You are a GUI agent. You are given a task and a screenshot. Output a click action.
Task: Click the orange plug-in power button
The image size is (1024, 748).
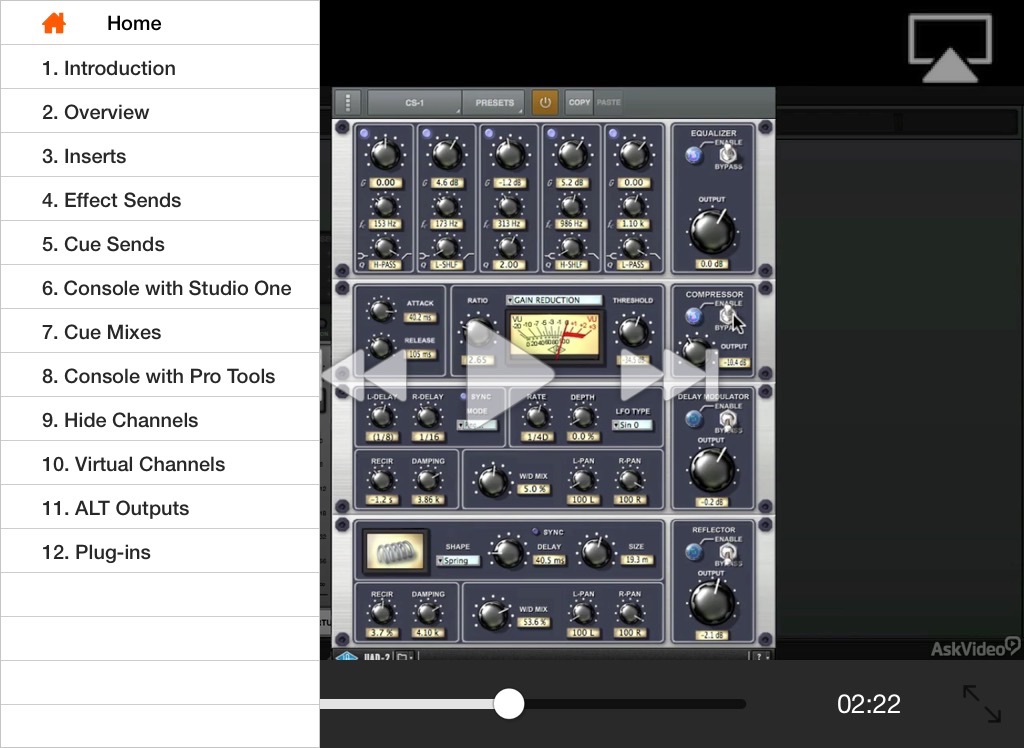point(545,102)
